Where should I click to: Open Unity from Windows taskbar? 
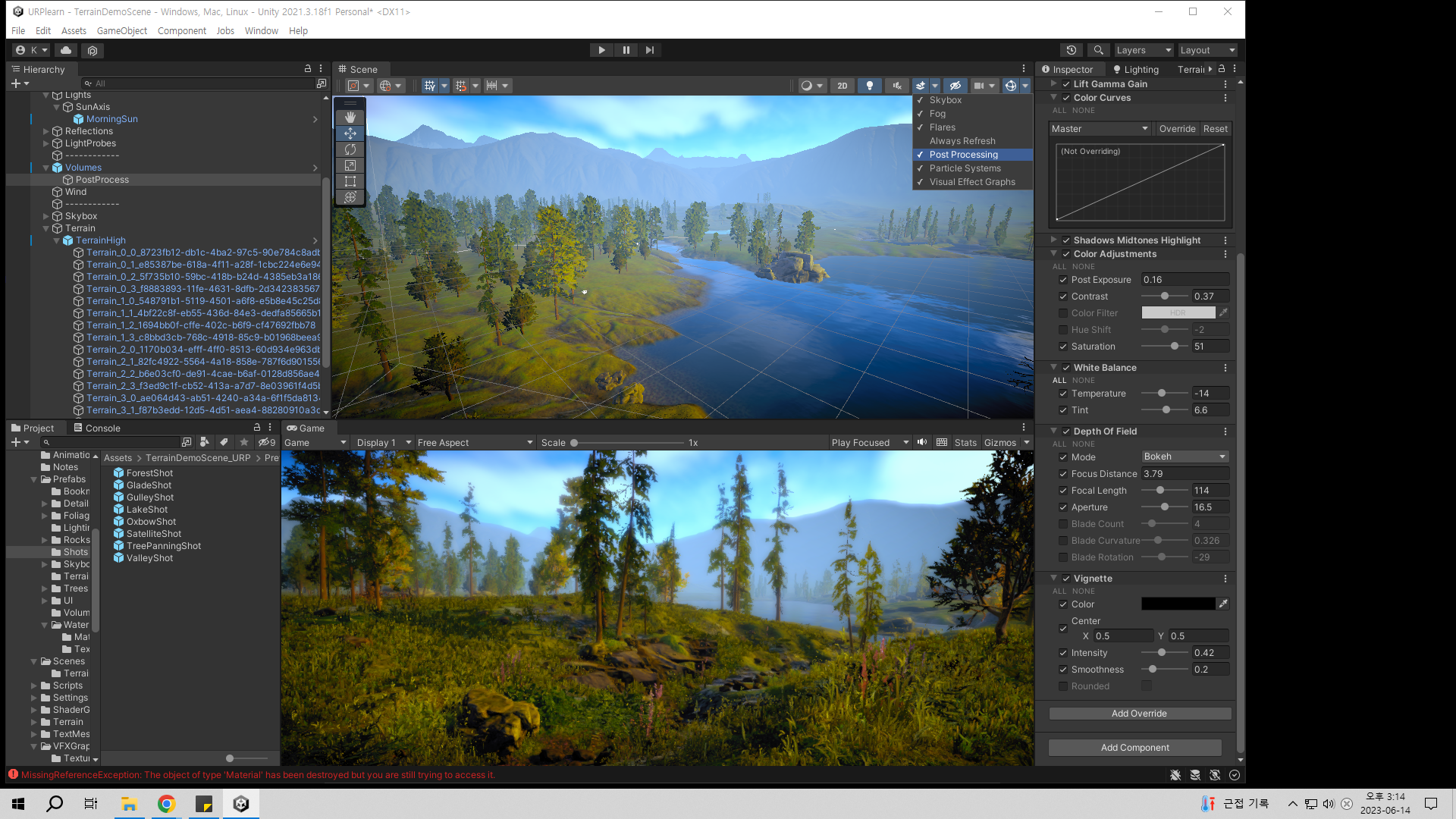pyautogui.click(x=241, y=804)
